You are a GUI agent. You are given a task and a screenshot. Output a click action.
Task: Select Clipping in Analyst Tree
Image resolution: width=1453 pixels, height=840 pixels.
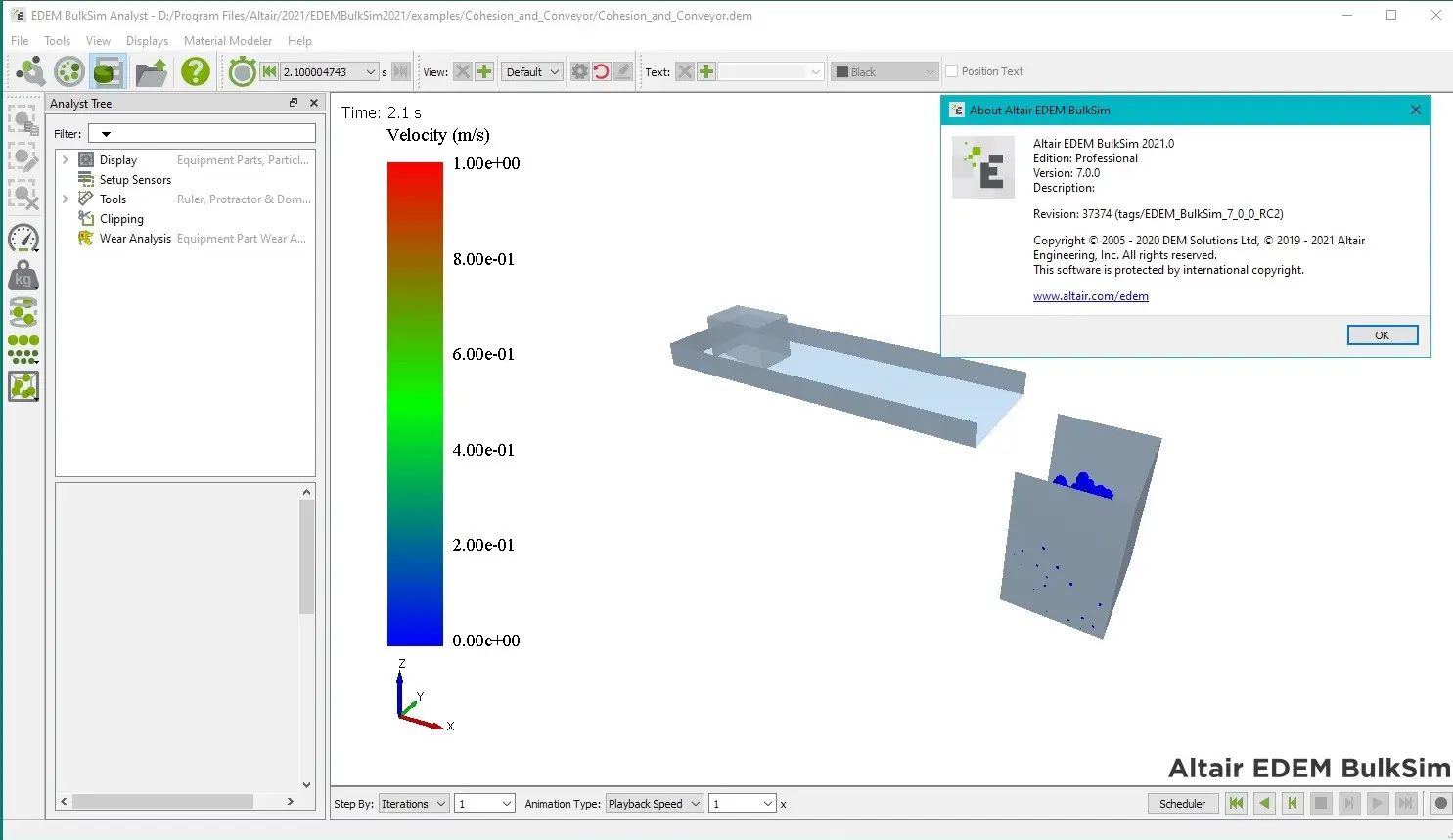click(x=121, y=219)
